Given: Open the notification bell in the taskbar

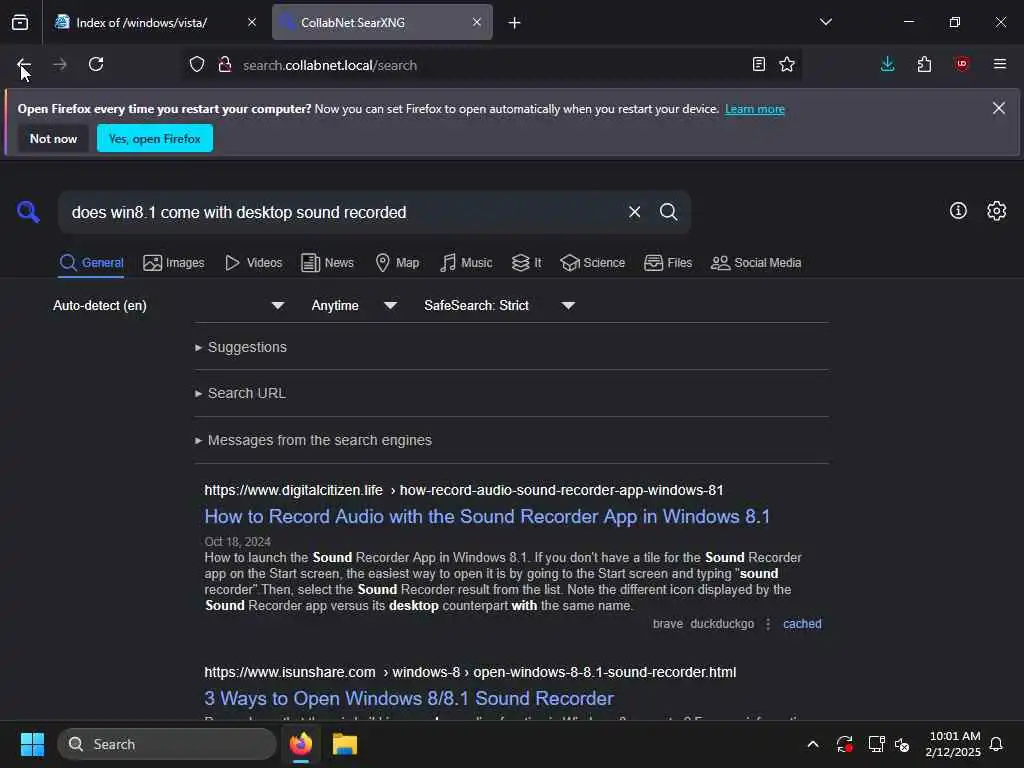Looking at the screenshot, I should (996, 744).
